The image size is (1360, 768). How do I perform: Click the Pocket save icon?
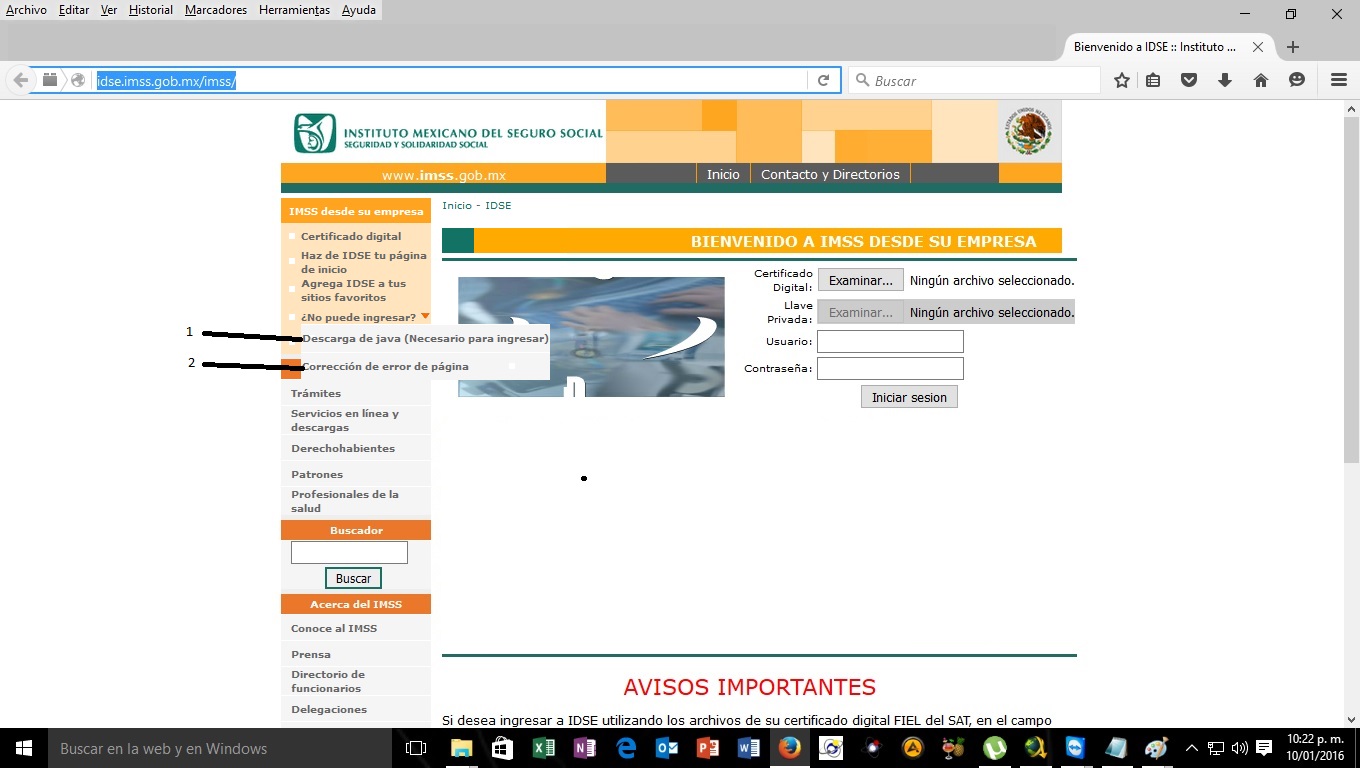pyautogui.click(x=1189, y=81)
